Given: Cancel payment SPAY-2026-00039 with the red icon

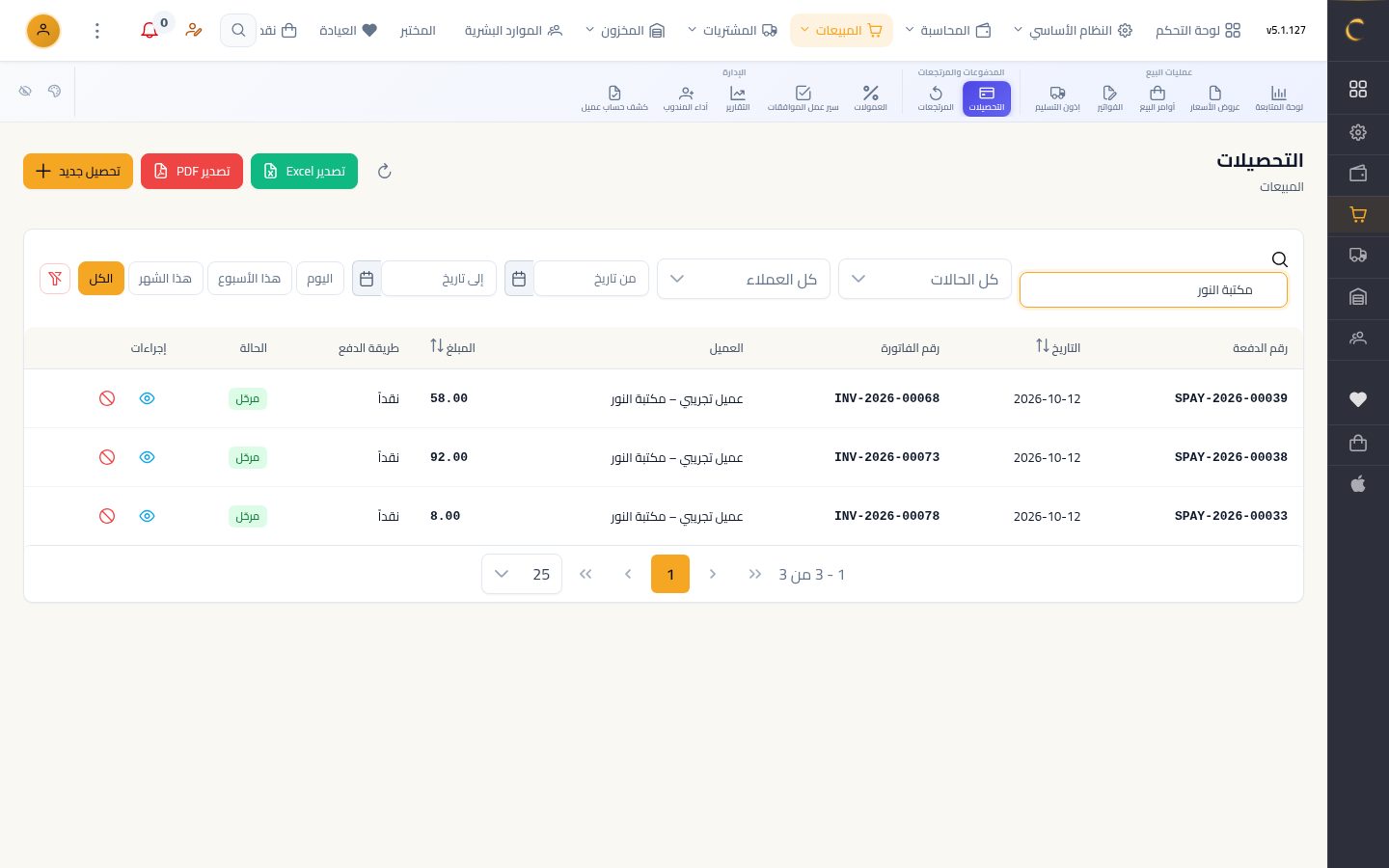Looking at the screenshot, I should coord(107,398).
